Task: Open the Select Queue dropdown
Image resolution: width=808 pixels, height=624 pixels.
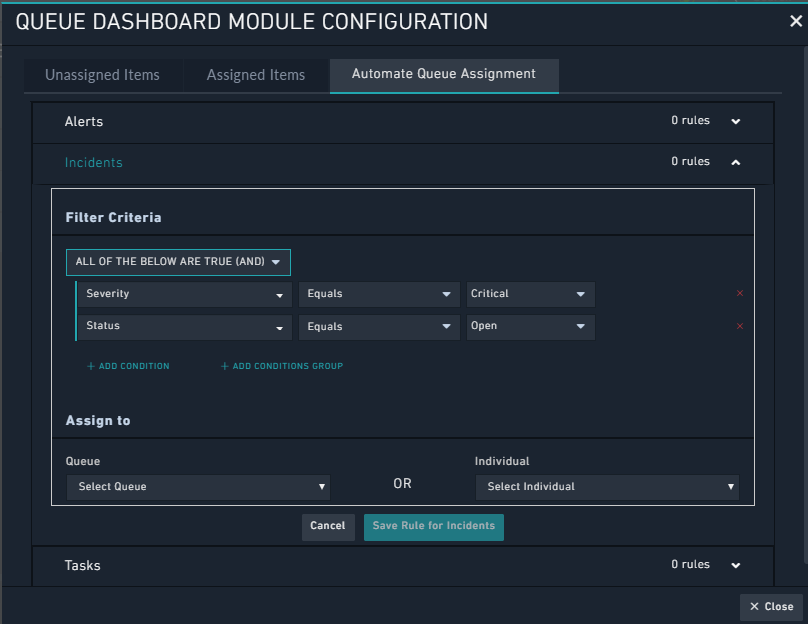Action: [x=198, y=487]
